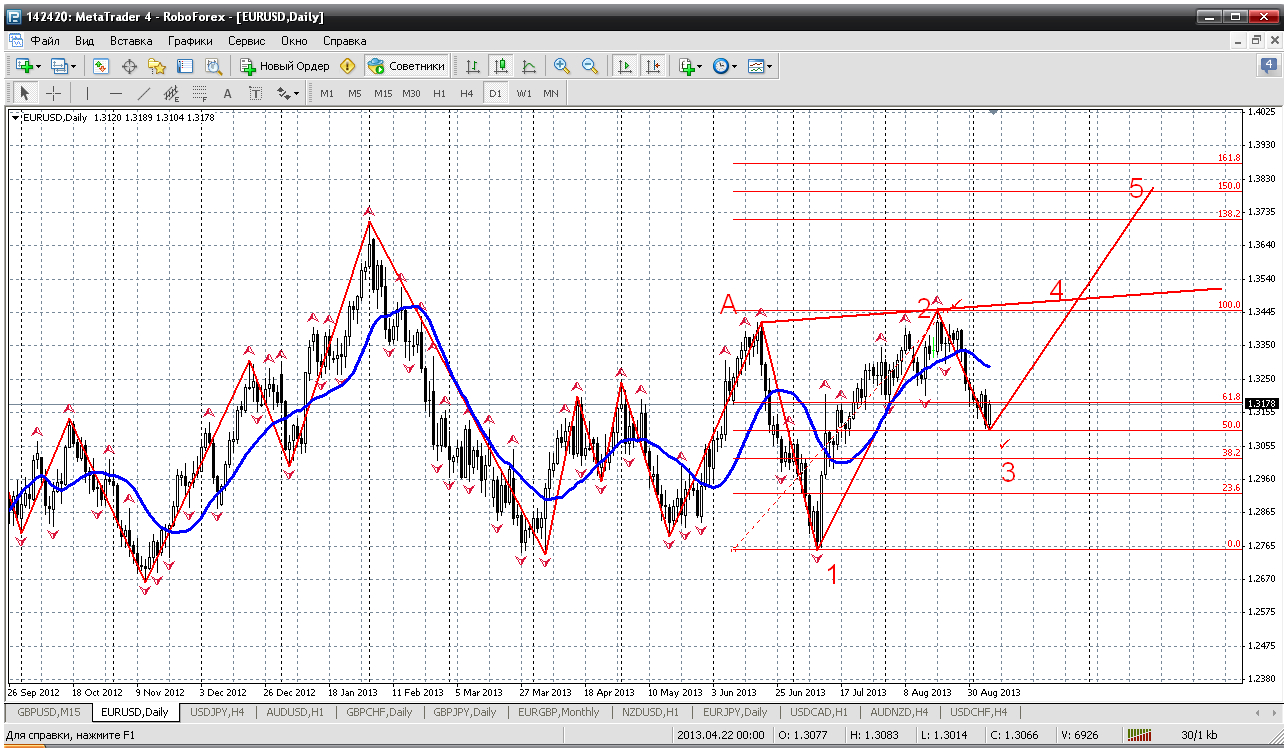Open the Сервис menu

(246, 41)
